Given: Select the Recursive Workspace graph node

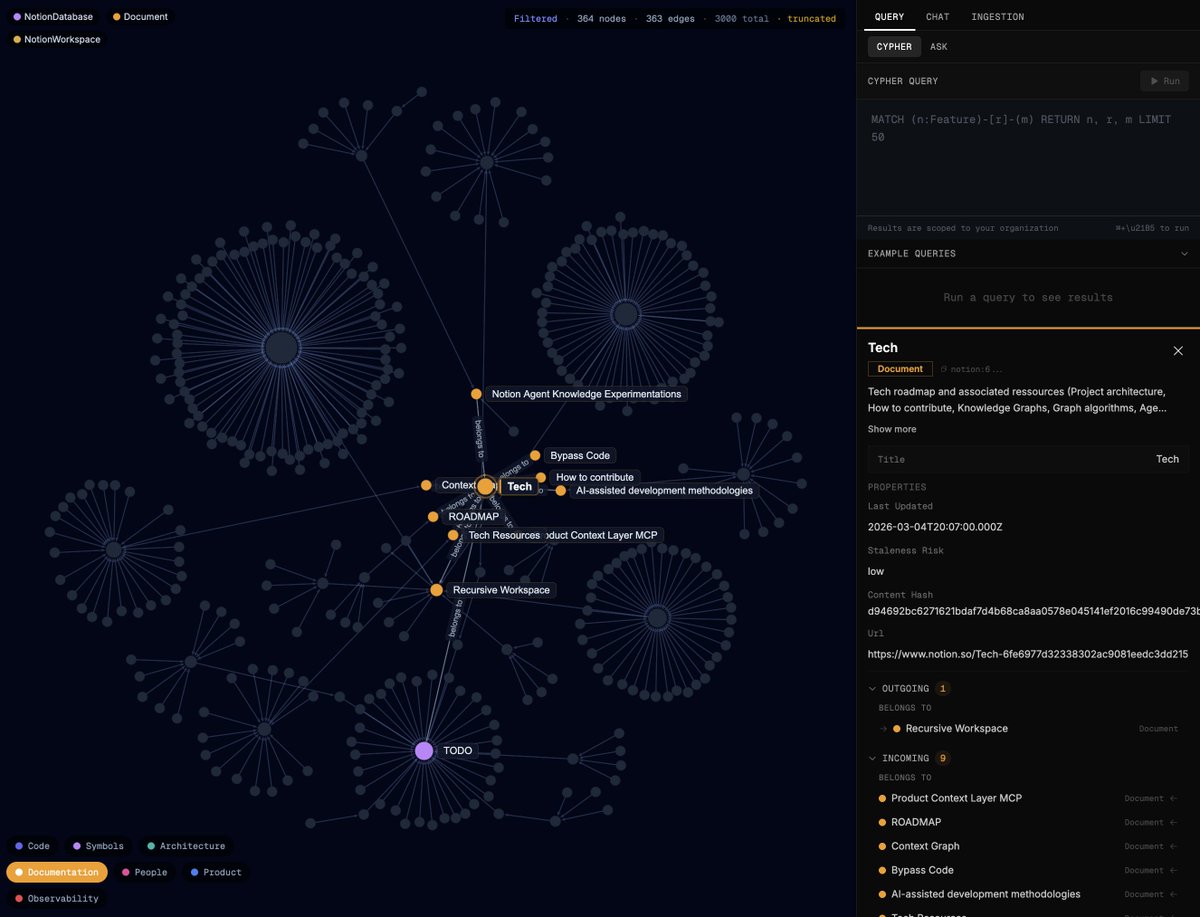Looking at the screenshot, I should [437, 590].
